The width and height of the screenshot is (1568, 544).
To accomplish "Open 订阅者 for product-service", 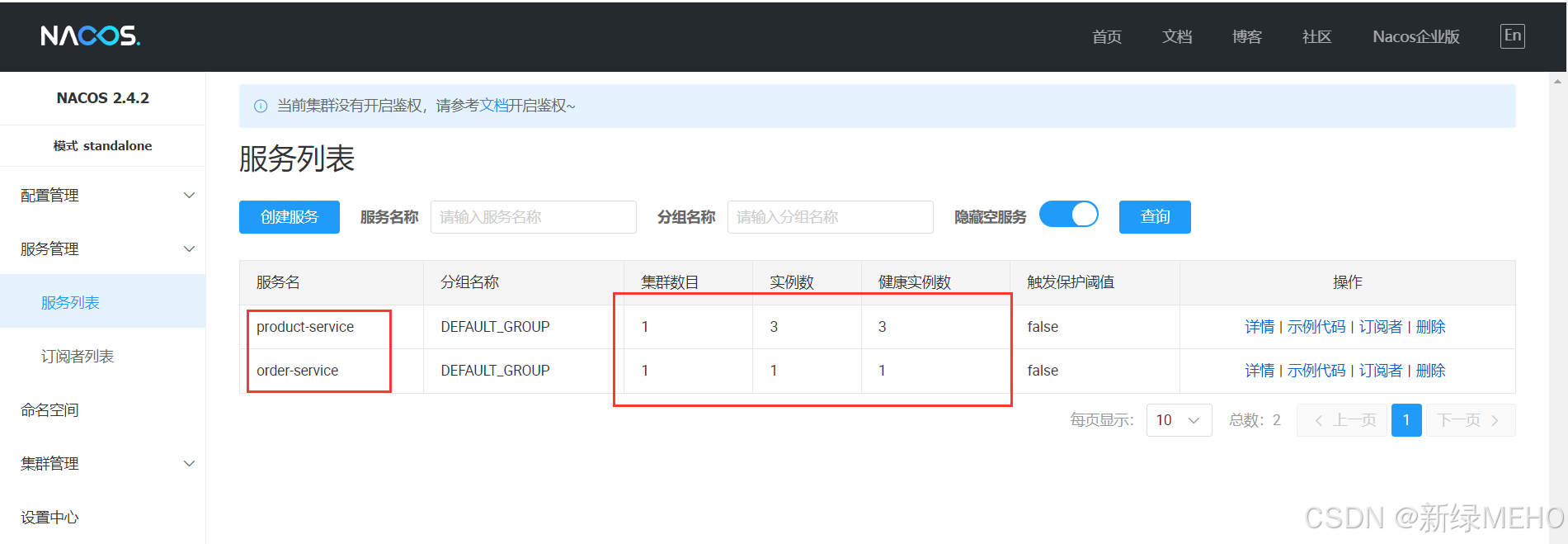I will click(x=1381, y=327).
